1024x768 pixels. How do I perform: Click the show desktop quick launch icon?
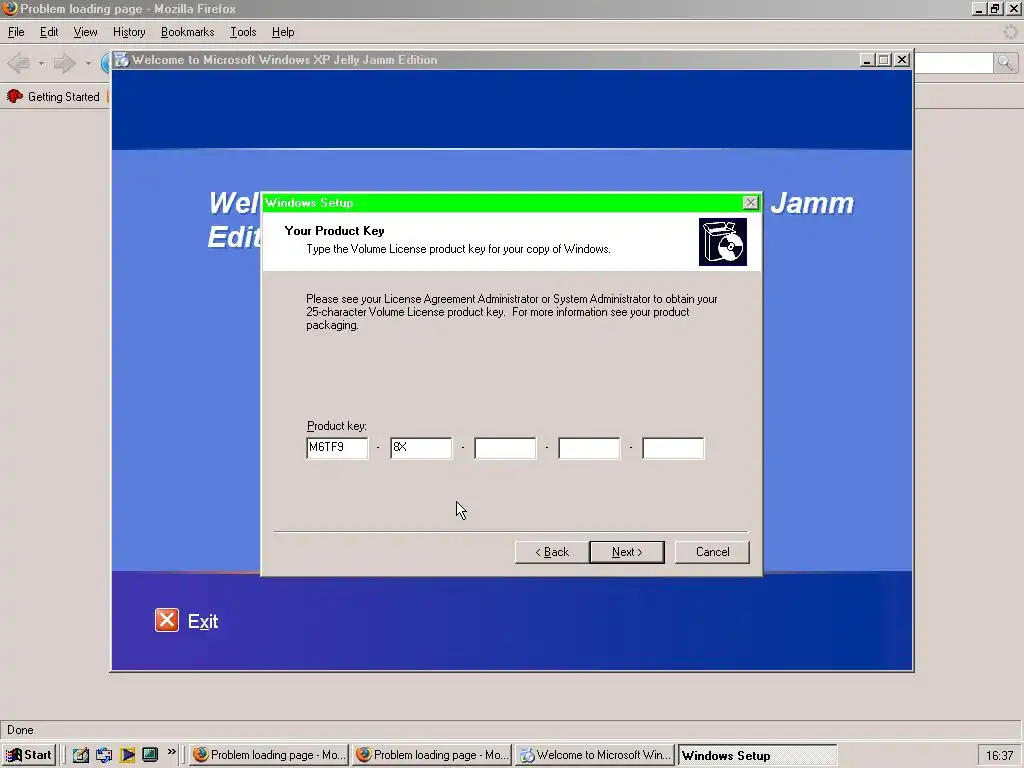click(x=150, y=755)
